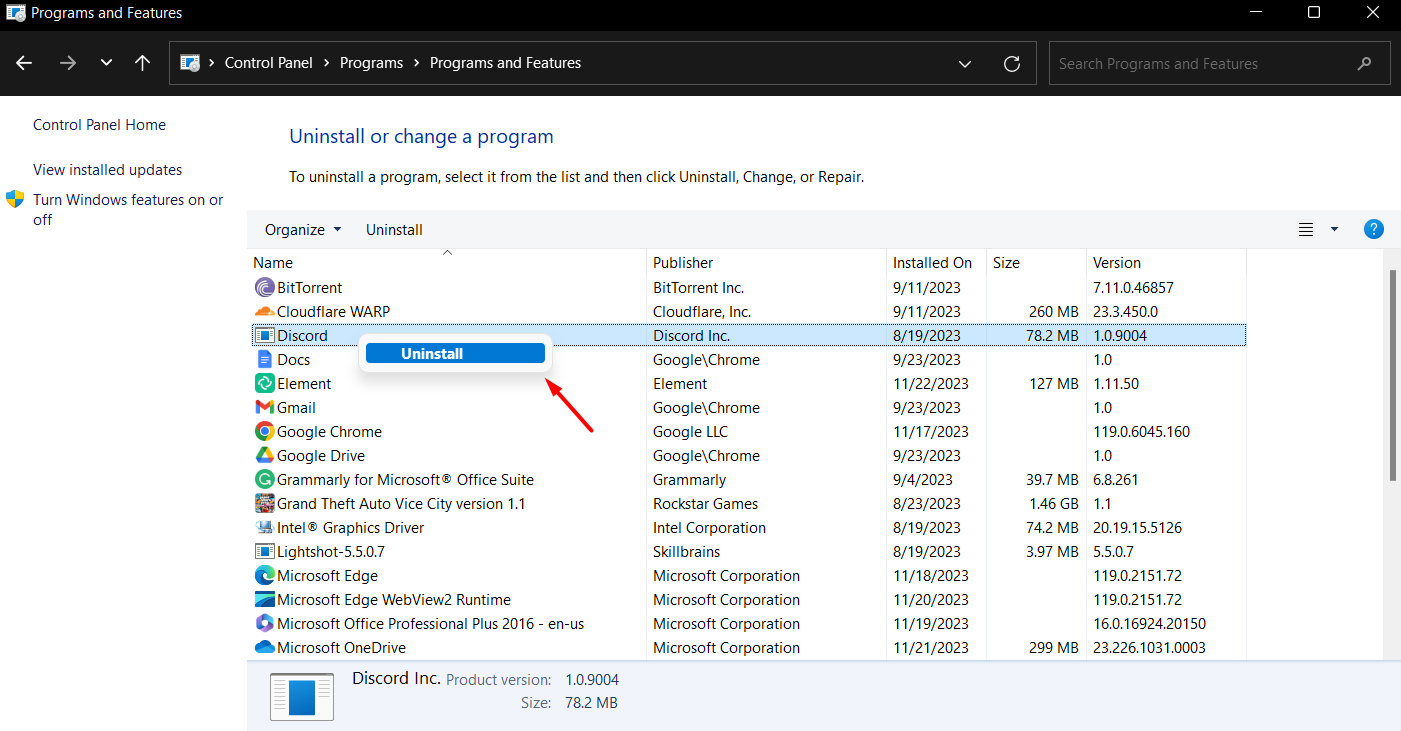Viewport: 1401px width, 731px height.
Task: Click the Element app icon
Action: pos(264,384)
